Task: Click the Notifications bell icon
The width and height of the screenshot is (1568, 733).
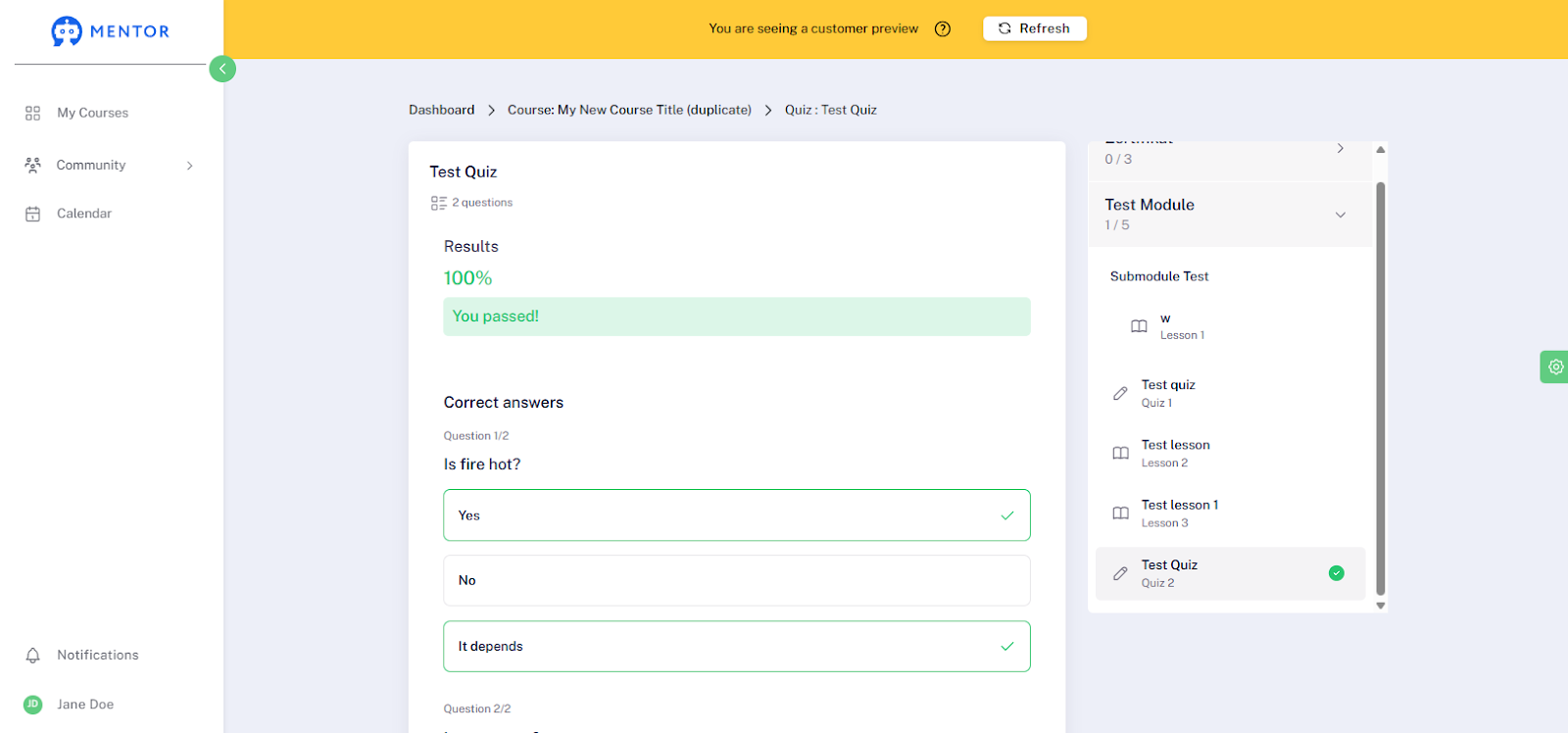Action: pyautogui.click(x=32, y=655)
